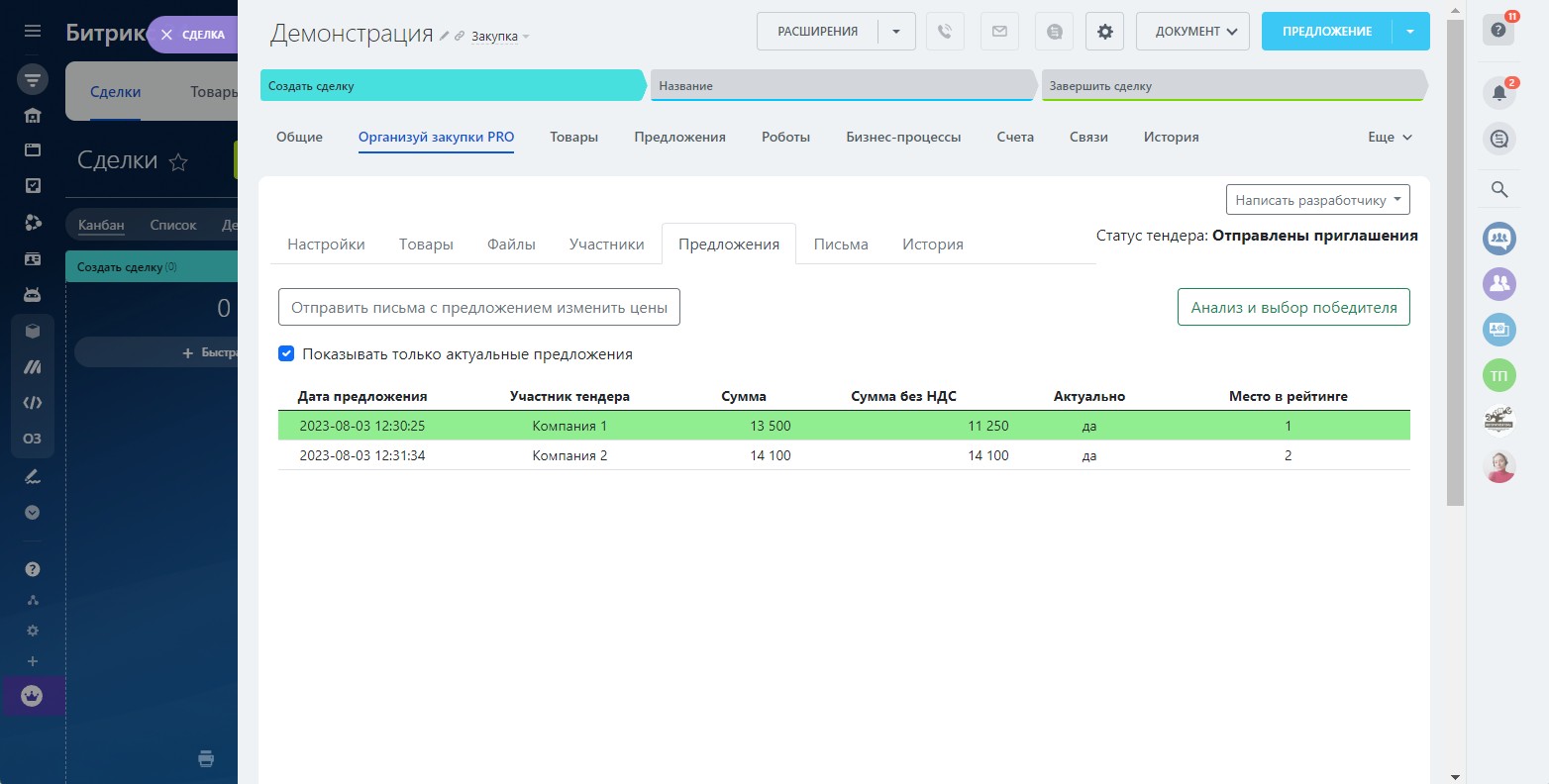The height and width of the screenshot is (784, 1549).
Task: Open the hamburger menu in left sidebar
Action: tap(33, 32)
